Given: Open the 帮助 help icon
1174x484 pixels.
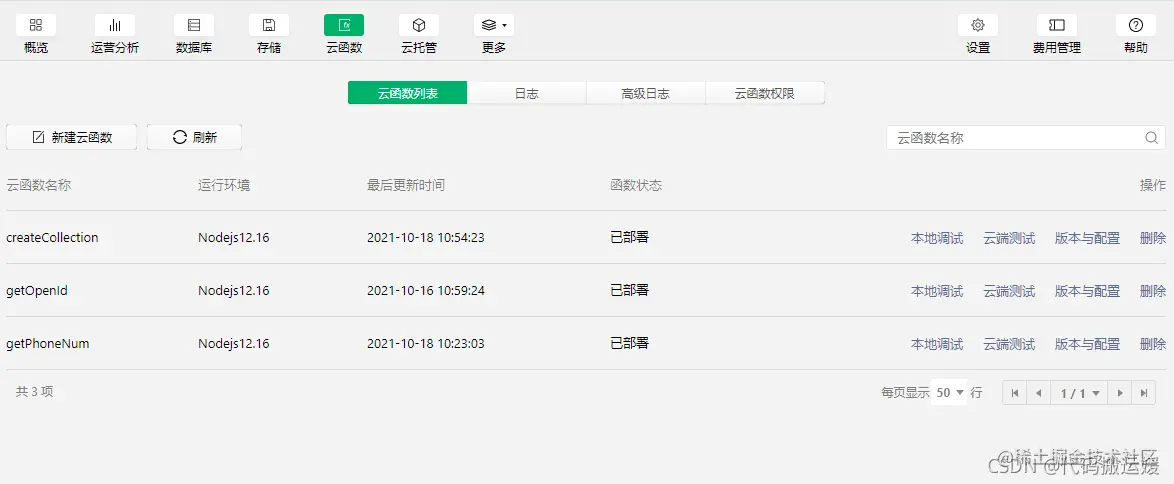Looking at the screenshot, I should pyautogui.click(x=1136, y=25).
